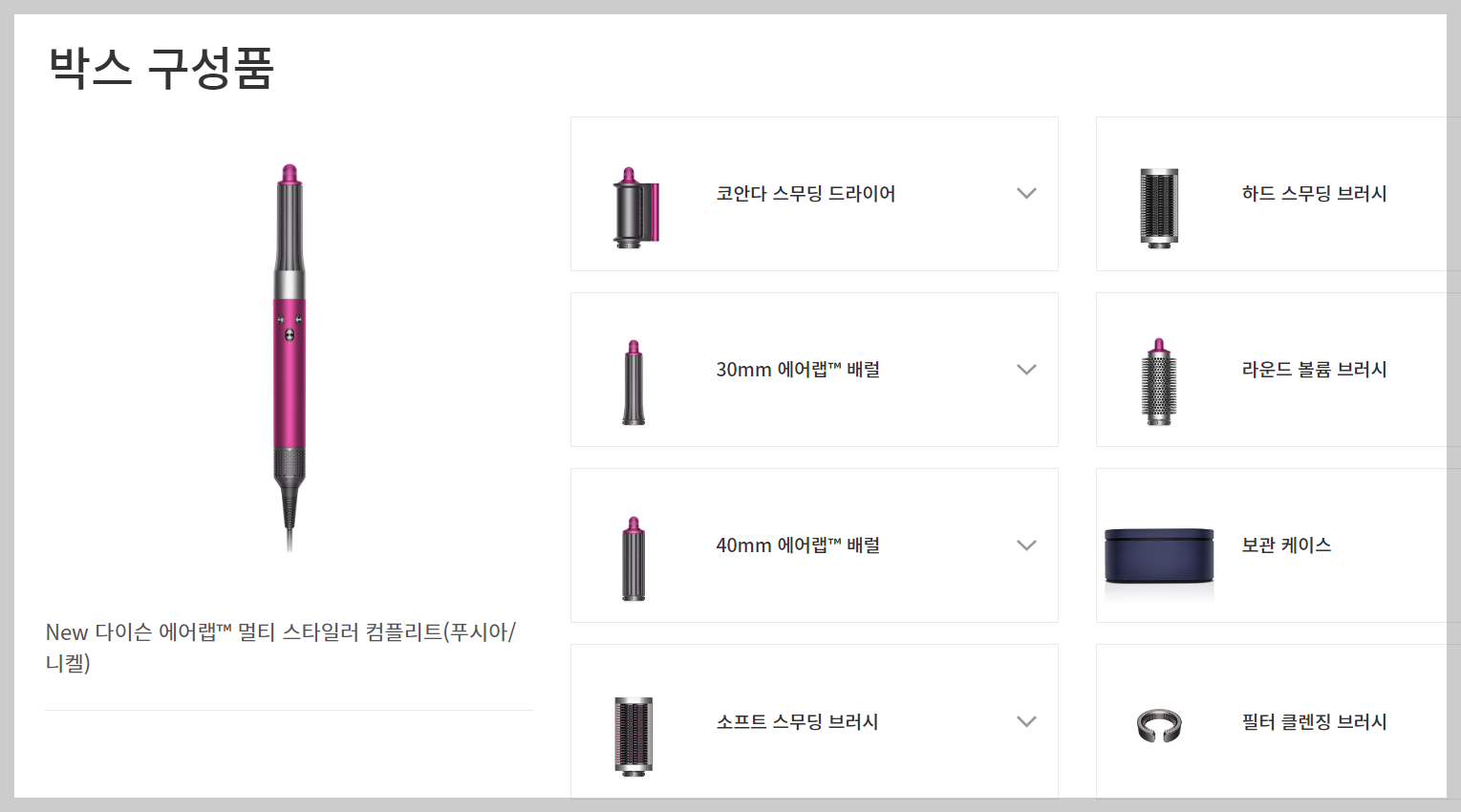Click the 라운드 볼륨 브러시 label

[x=1314, y=370]
